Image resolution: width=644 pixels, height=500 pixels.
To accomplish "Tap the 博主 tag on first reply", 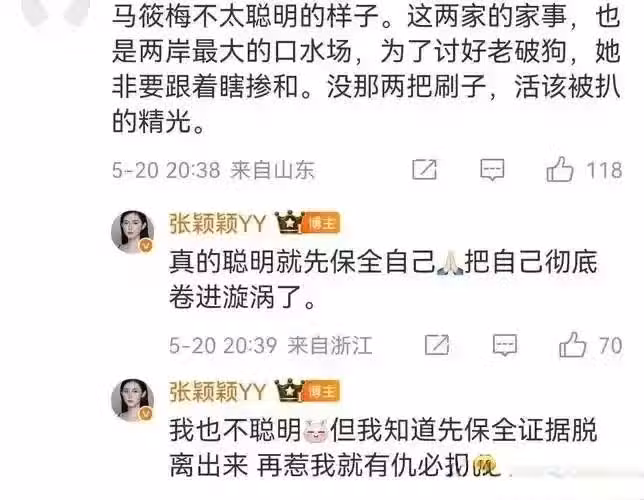I will 322,224.
